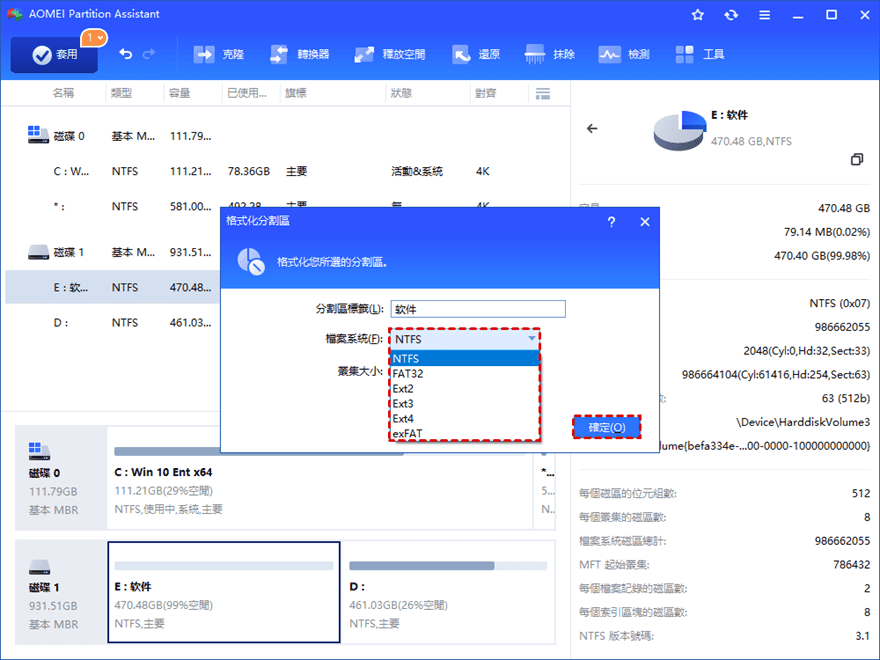
Task: Open the 檢測 test tool
Action: tap(624, 54)
